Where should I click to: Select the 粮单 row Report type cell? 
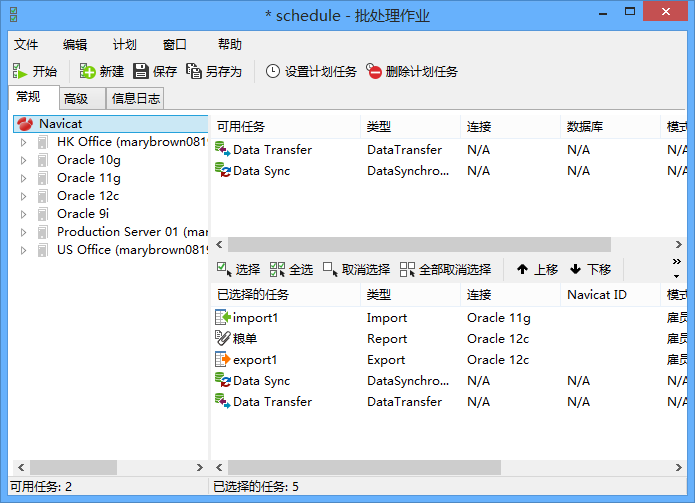click(387, 339)
